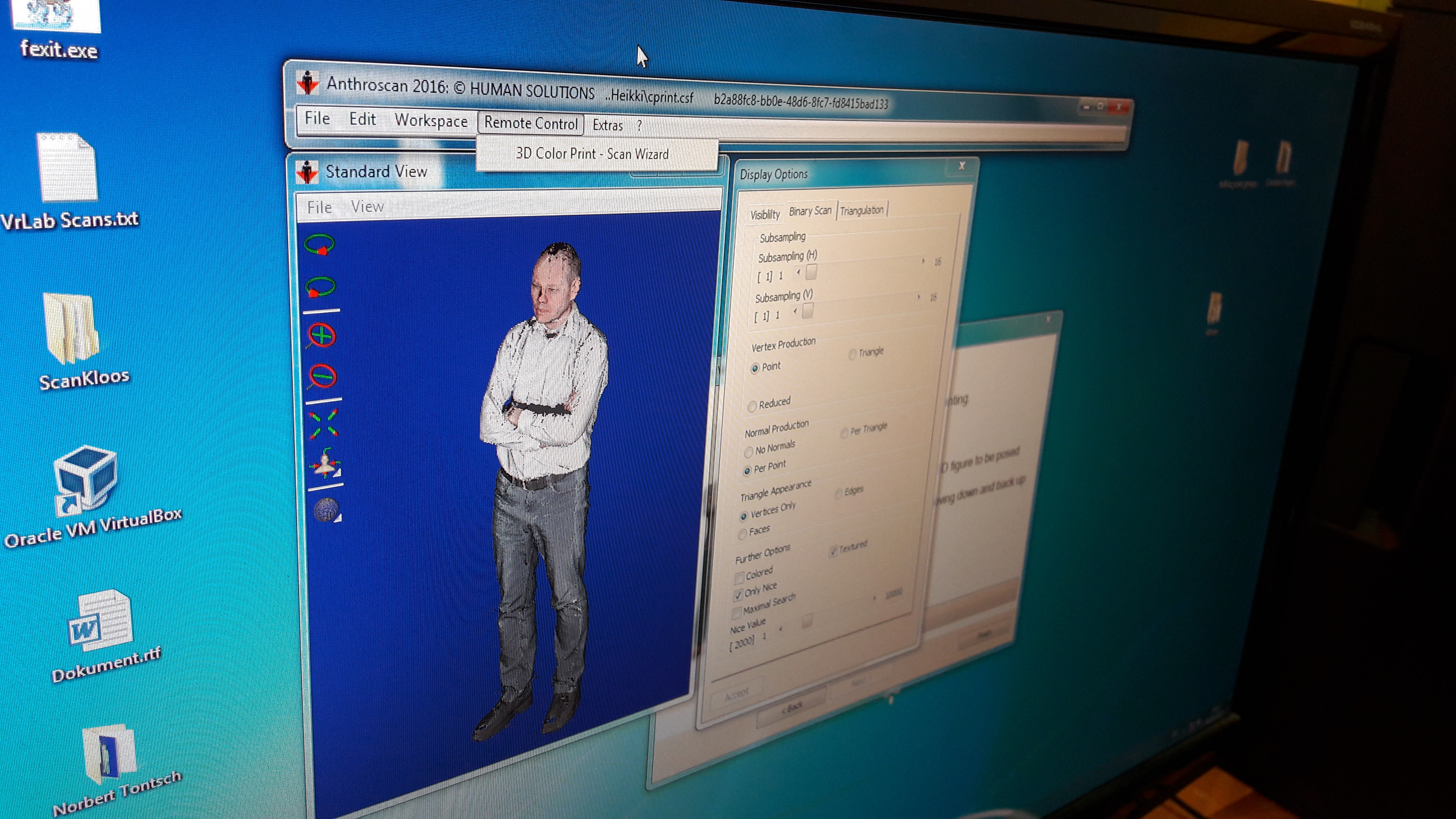
Task: Click the Subsampling (H) slider handle
Action: tap(811, 272)
